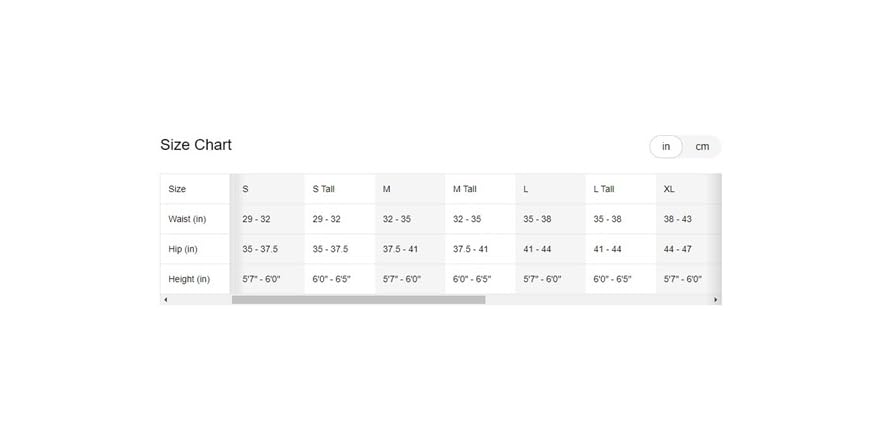The height and width of the screenshot is (441, 882).
Task: Click the Waist (in) row label
Action: (187, 219)
